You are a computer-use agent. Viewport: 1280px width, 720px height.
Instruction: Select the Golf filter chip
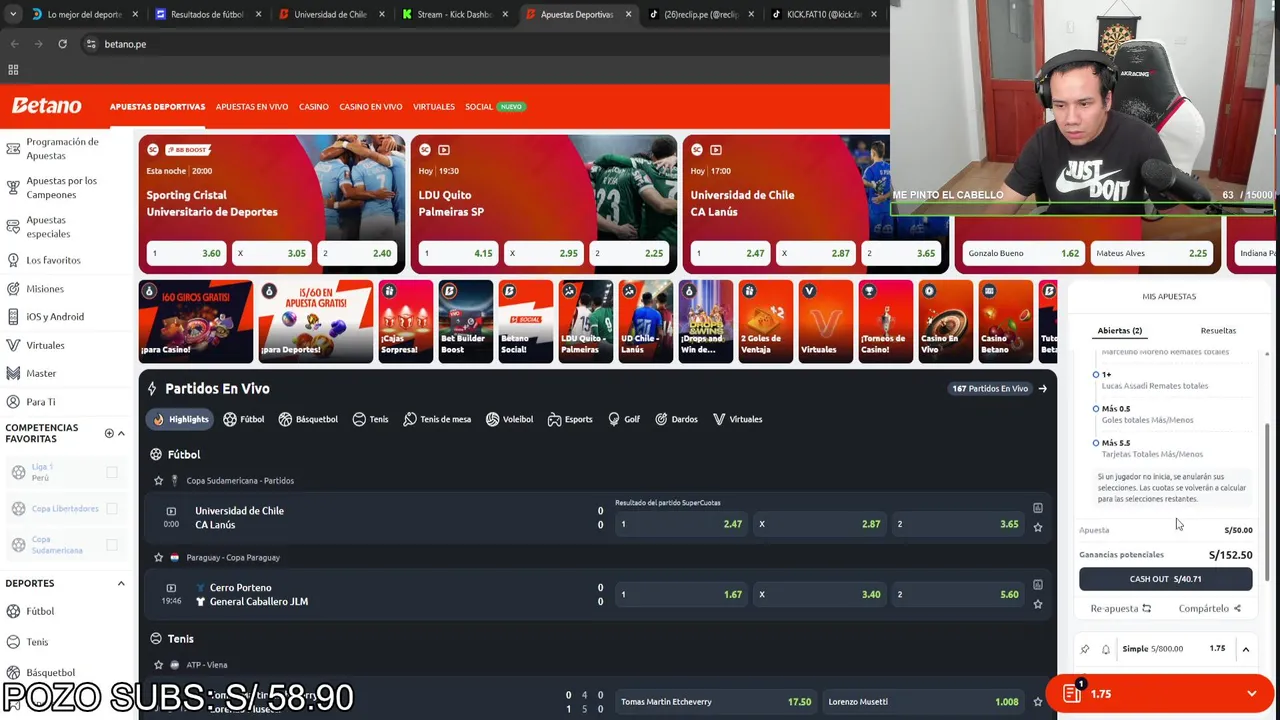tap(624, 419)
